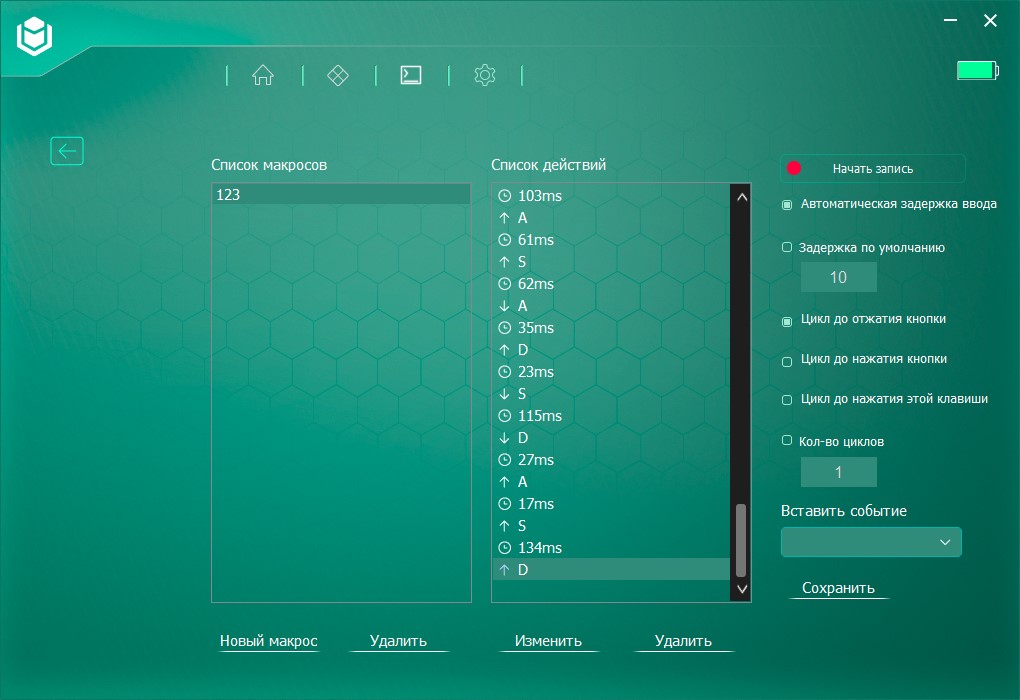Click clock icon next to 115ms
Viewport: 1020px width, 700px height.
[505, 416]
